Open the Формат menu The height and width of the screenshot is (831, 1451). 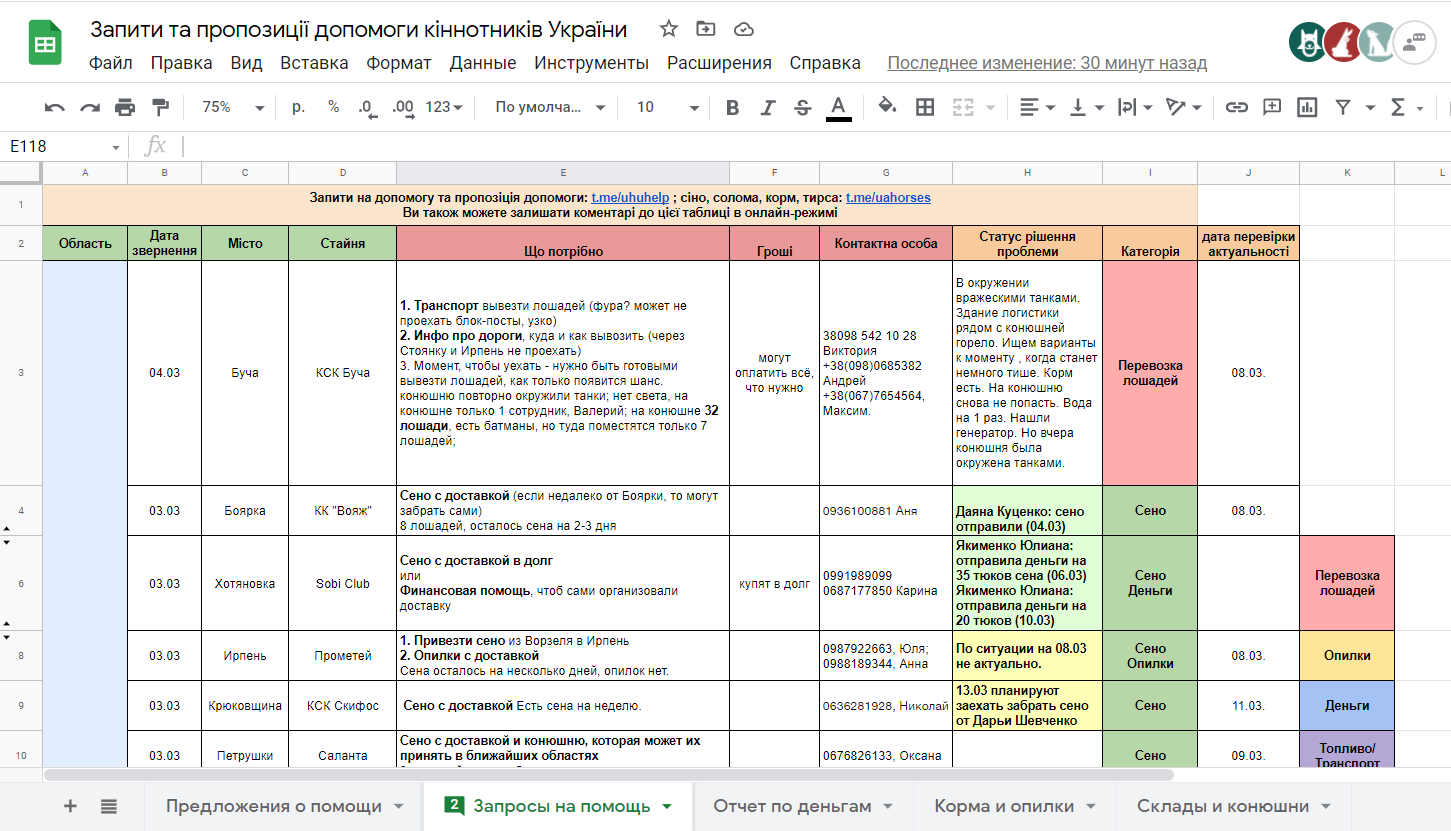point(398,63)
